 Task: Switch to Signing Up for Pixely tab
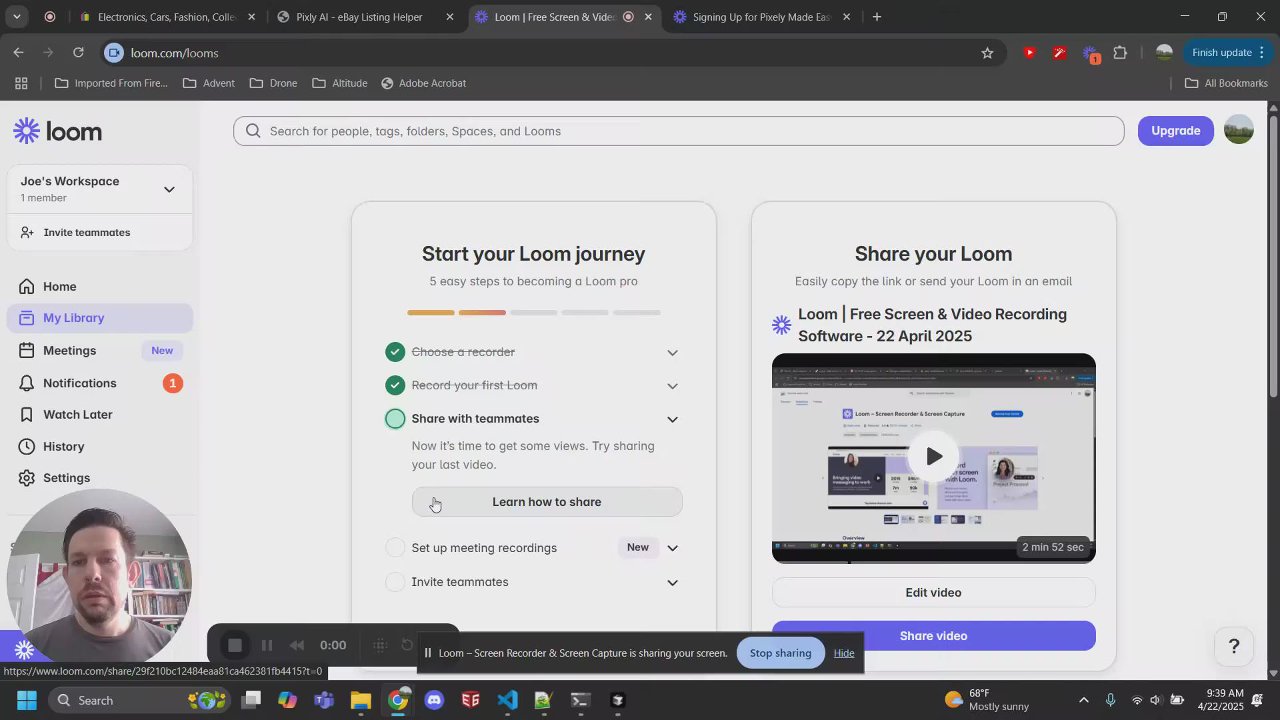763,17
